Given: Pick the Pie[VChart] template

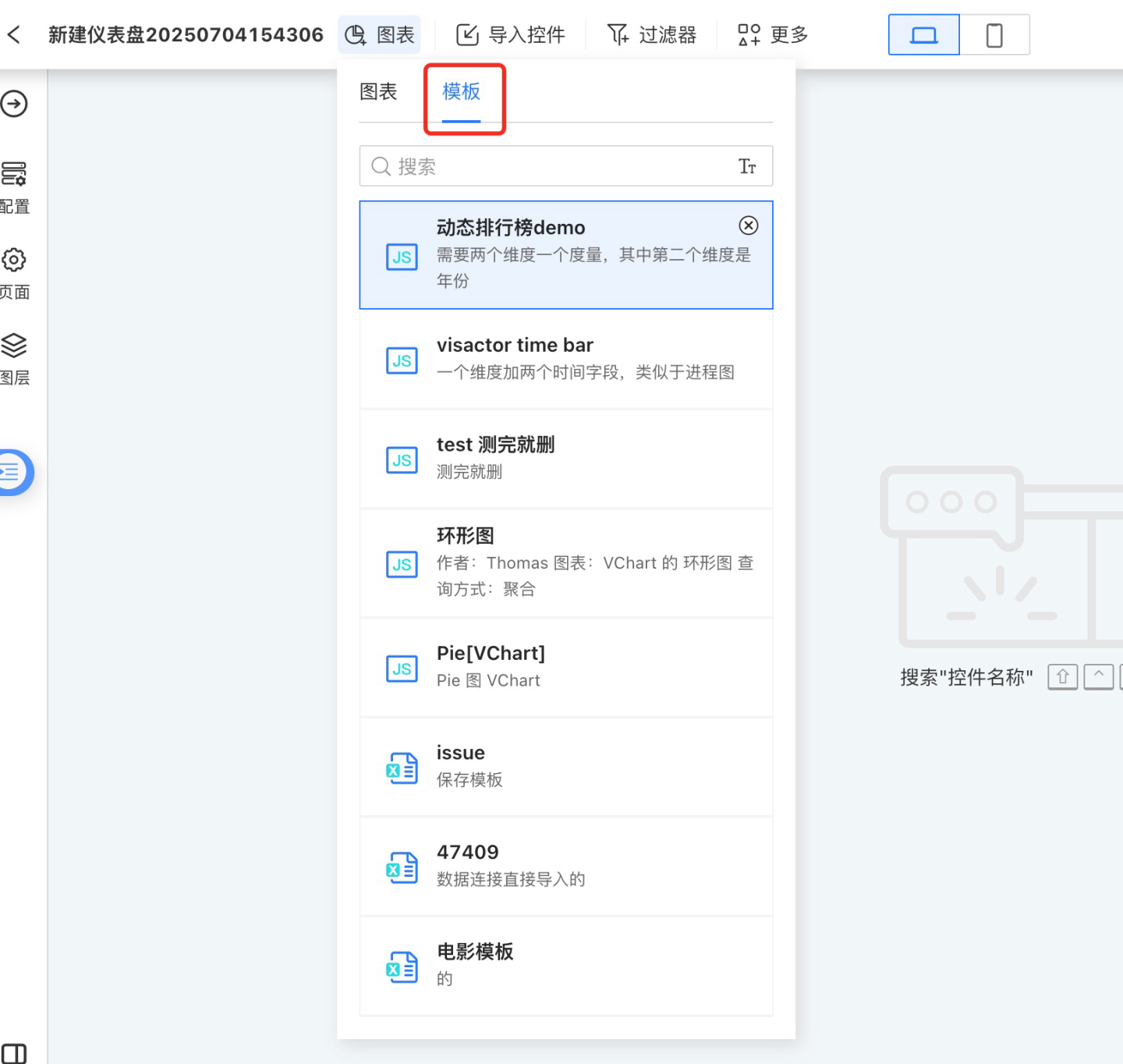Looking at the screenshot, I should click(565, 667).
